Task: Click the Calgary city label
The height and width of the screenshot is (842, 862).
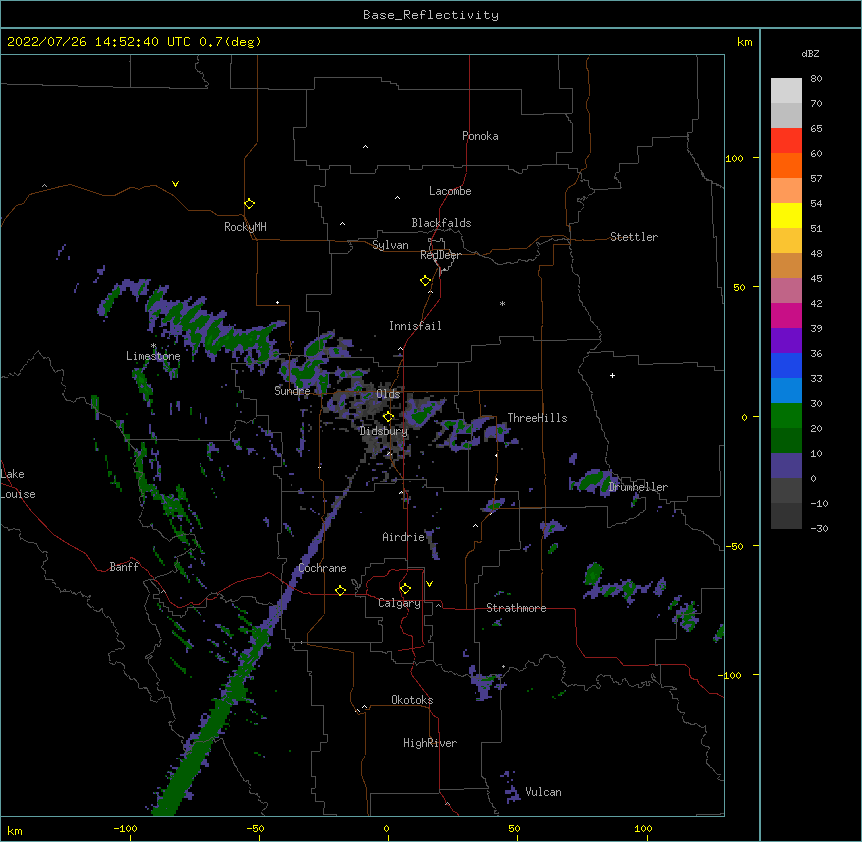Action: point(399,603)
